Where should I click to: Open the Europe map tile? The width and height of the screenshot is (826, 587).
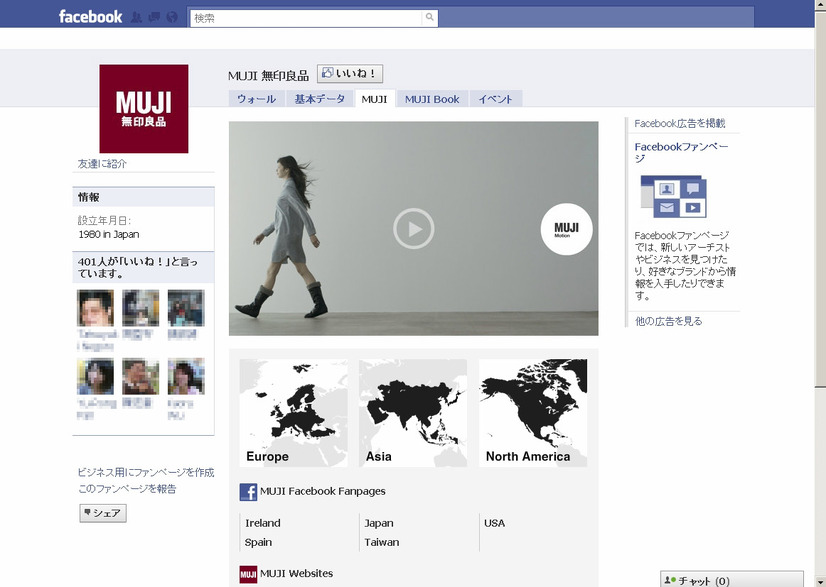(x=293, y=413)
